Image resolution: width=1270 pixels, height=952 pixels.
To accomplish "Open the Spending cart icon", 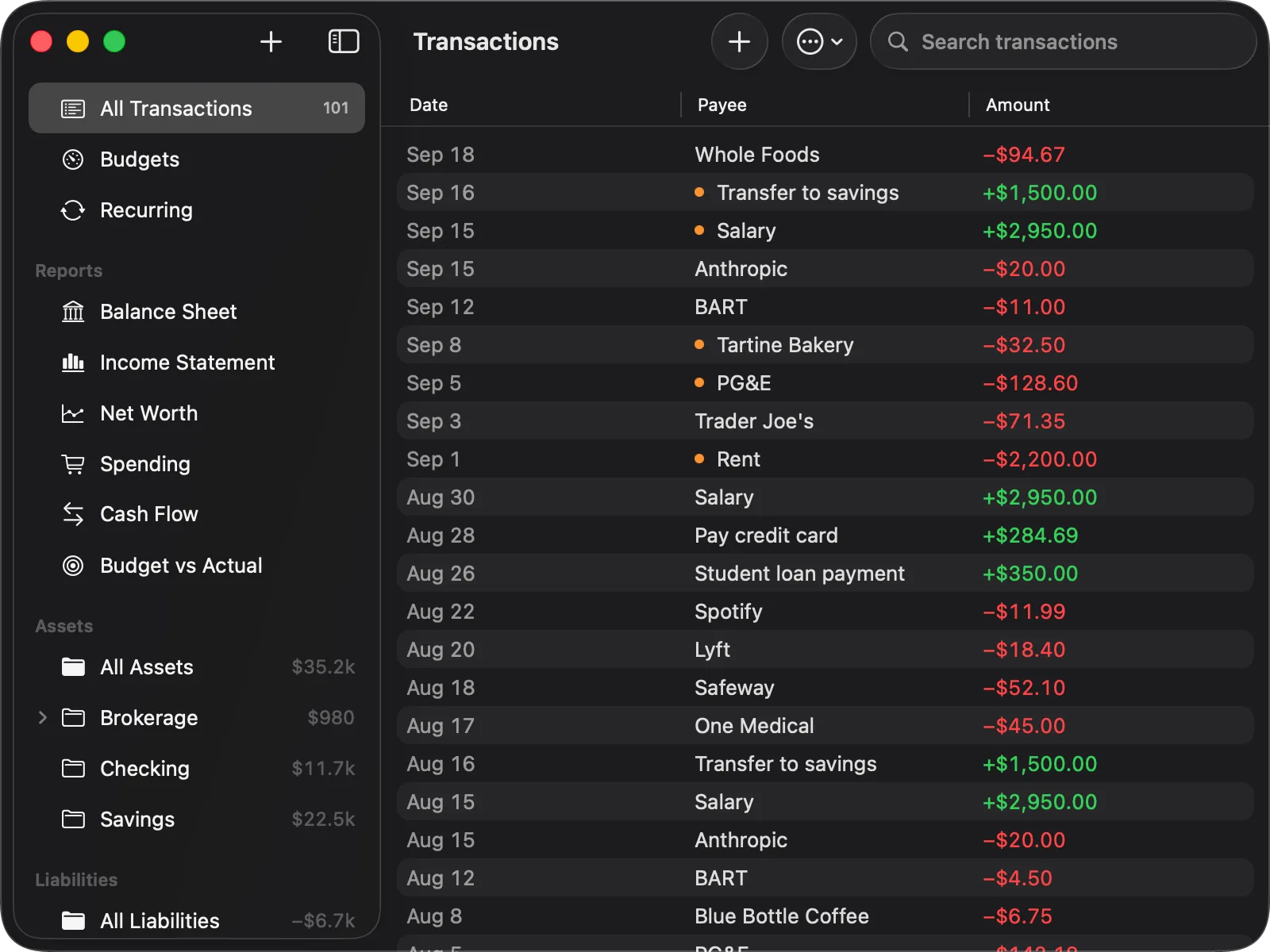I will pos(73,464).
